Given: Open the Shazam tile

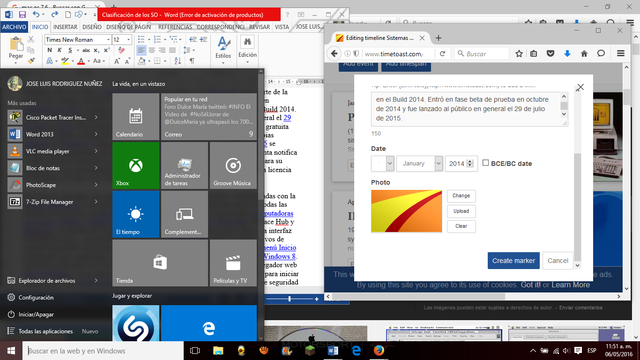Looking at the screenshot, I should coord(136,323).
